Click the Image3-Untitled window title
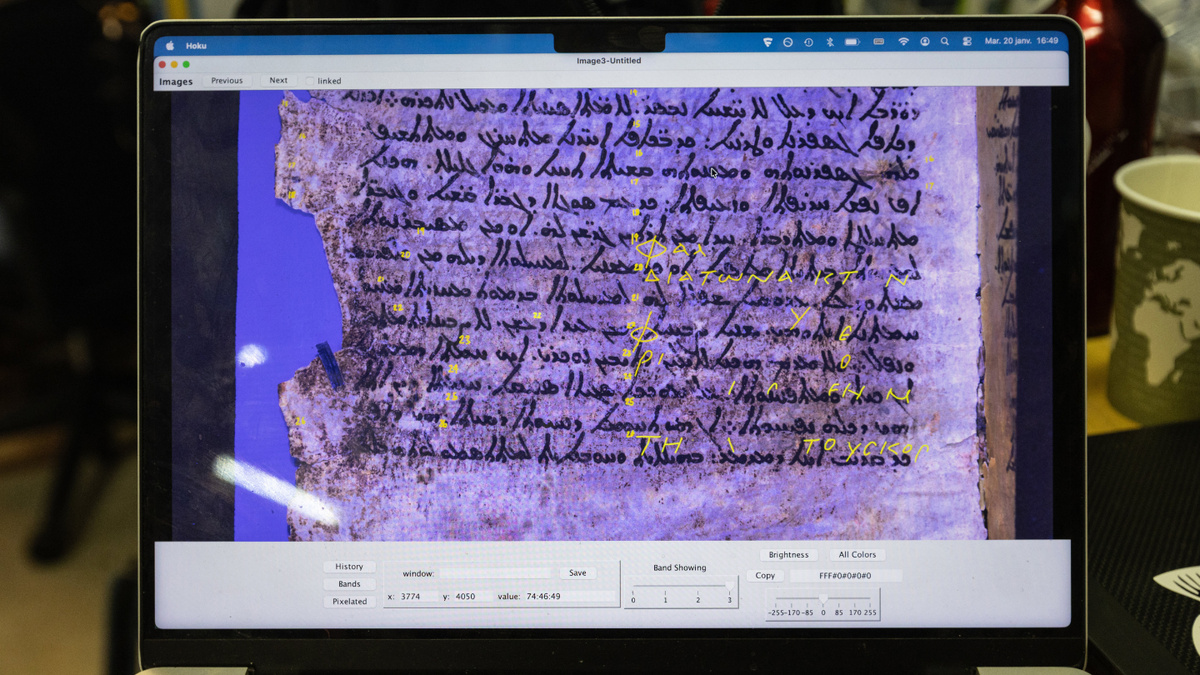The image size is (1200, 675). 609,61
